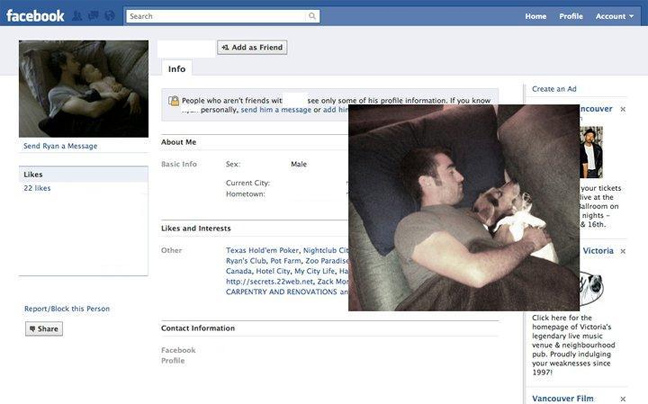The width and height of the screenshot is (648, 404).
Task: Open the profile picture thumbnail
Action: [83, 89]
